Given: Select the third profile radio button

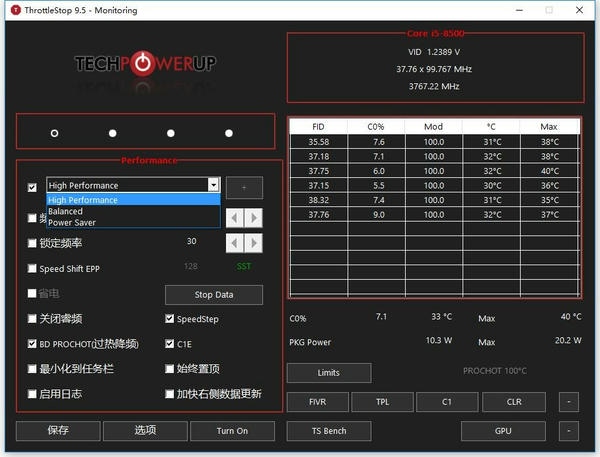Looking at the screenshot, I should point(171,133).
